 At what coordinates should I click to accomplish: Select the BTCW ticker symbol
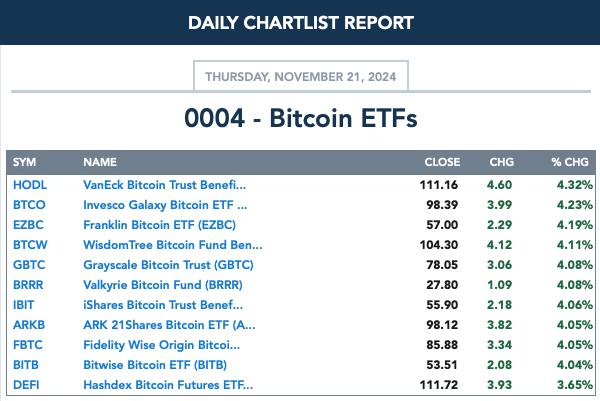(30, 245)
